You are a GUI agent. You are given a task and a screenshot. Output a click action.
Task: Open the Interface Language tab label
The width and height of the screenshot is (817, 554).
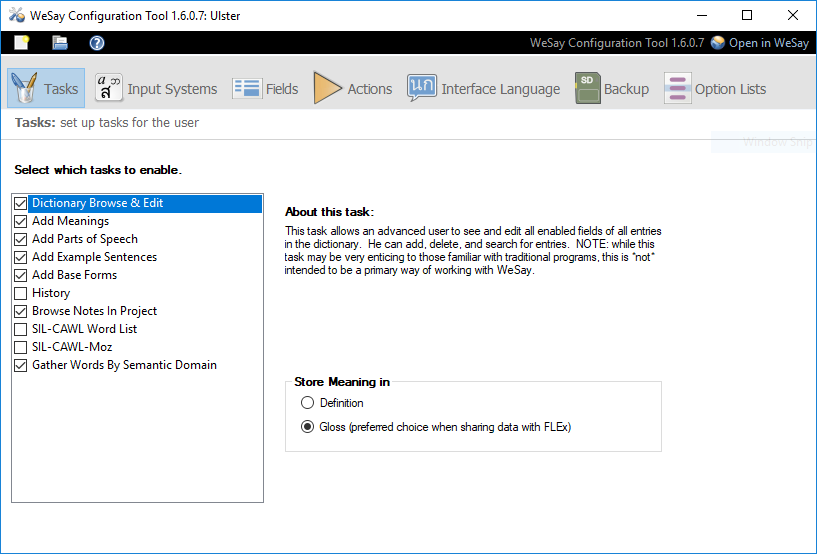[x=501, y=89]
